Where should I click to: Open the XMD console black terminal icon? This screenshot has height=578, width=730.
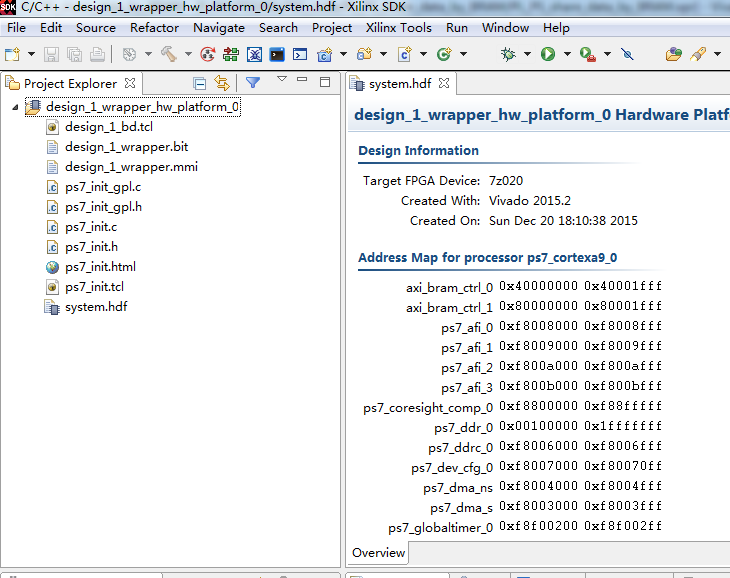(277, 54)
